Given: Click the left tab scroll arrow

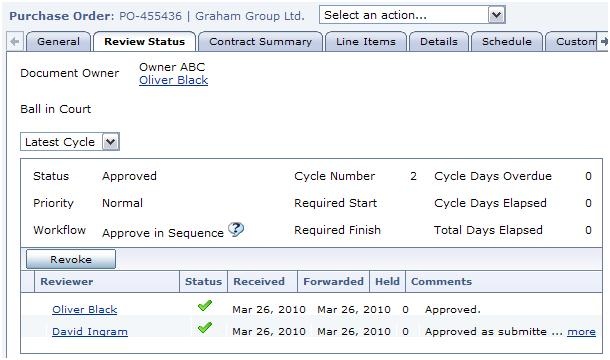Looking at the screenshot, I should pyautogui.click(x=15, y=41).
